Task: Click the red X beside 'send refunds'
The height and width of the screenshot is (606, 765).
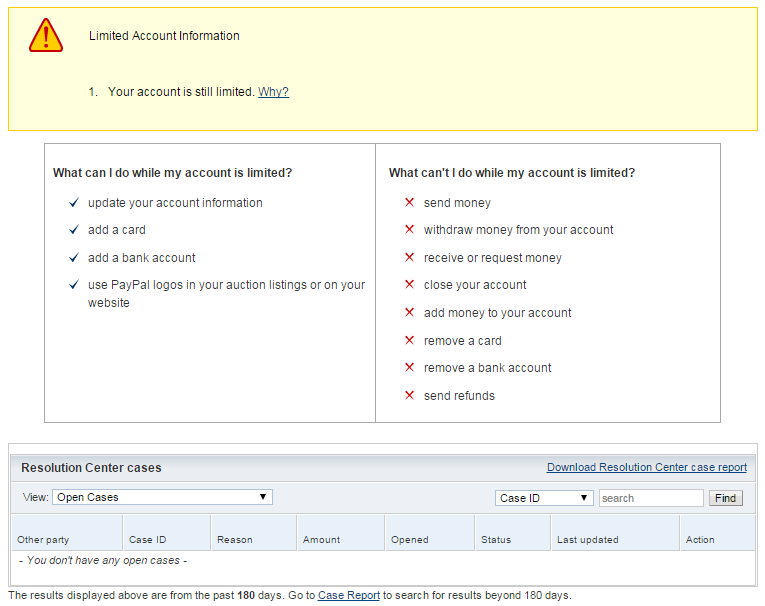Action: 409,396
